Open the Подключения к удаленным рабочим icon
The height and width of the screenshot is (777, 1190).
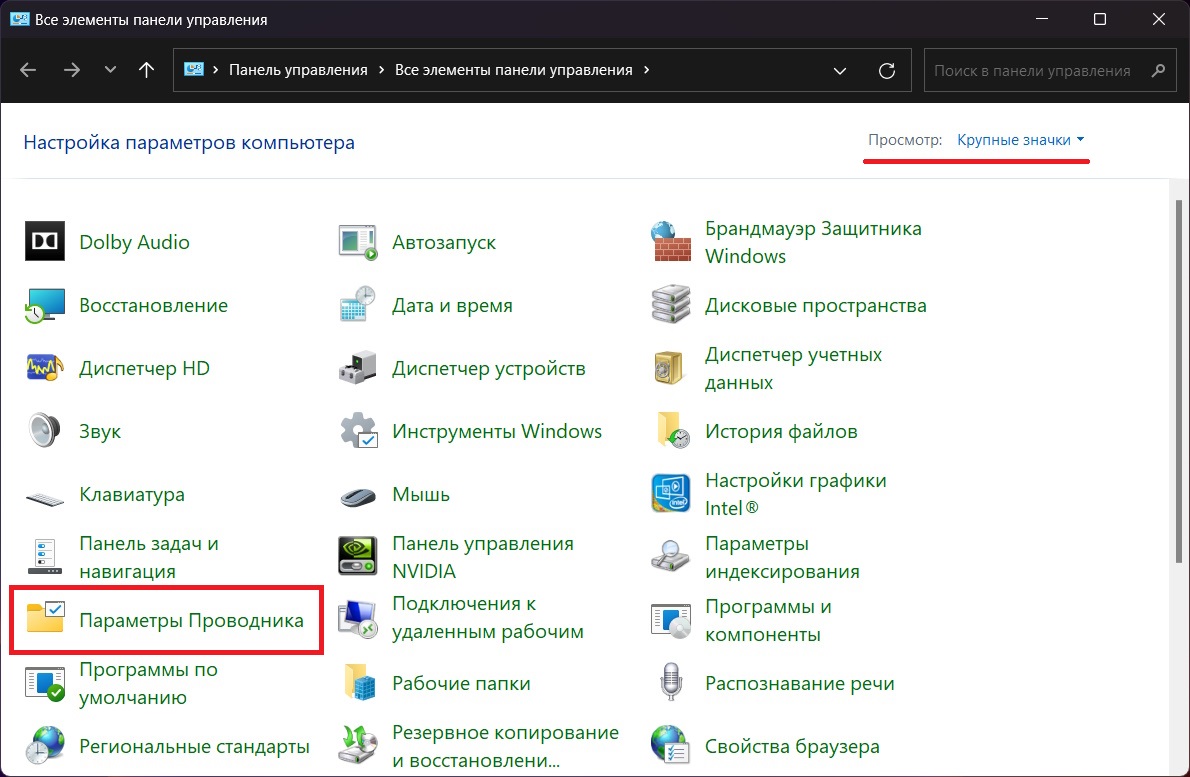(x=357, y=618)
